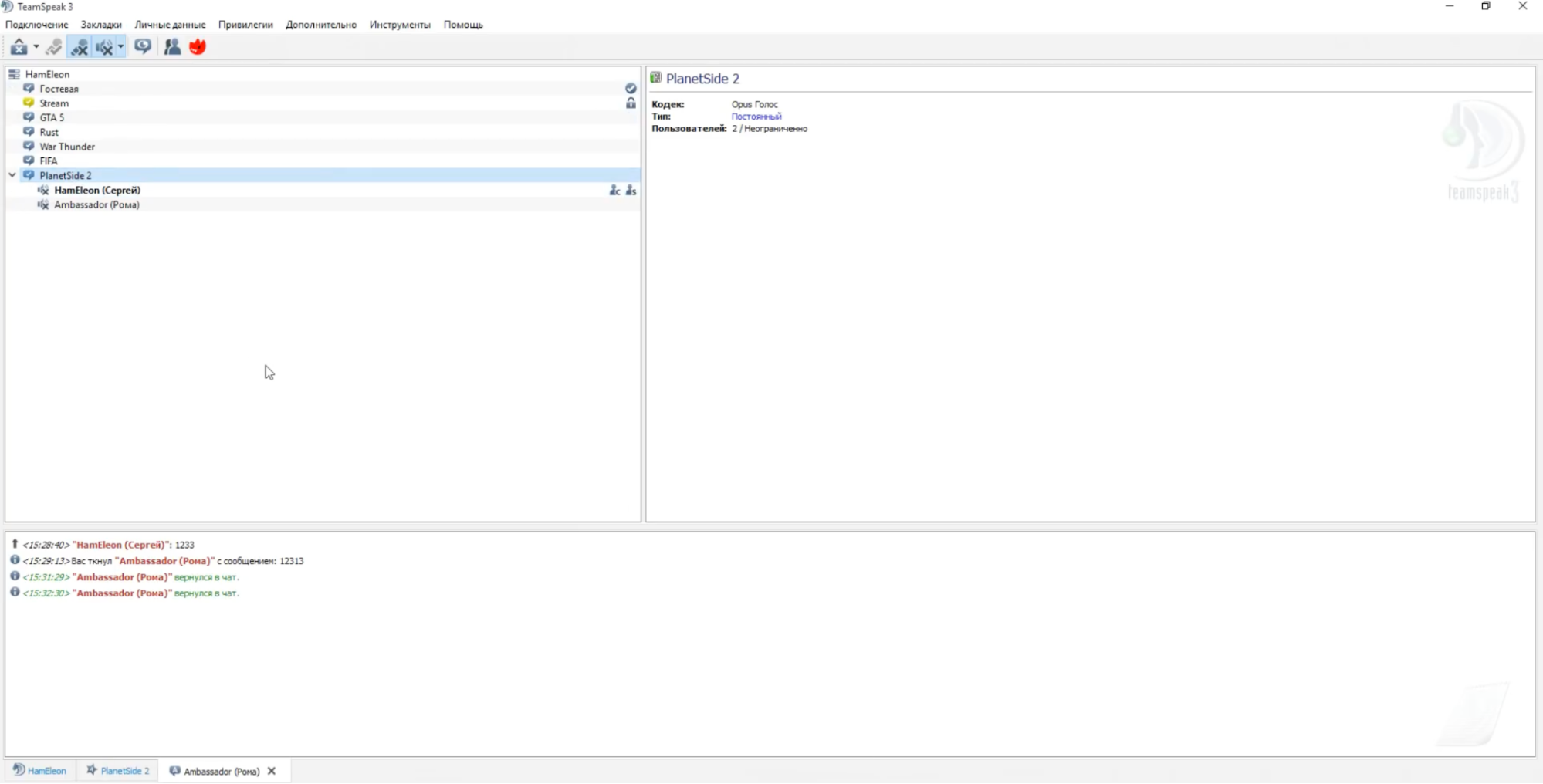Click the TeamSpeak 3 title bar icon
This screenshot has height=784, width=1543.
tap(8, 6)
